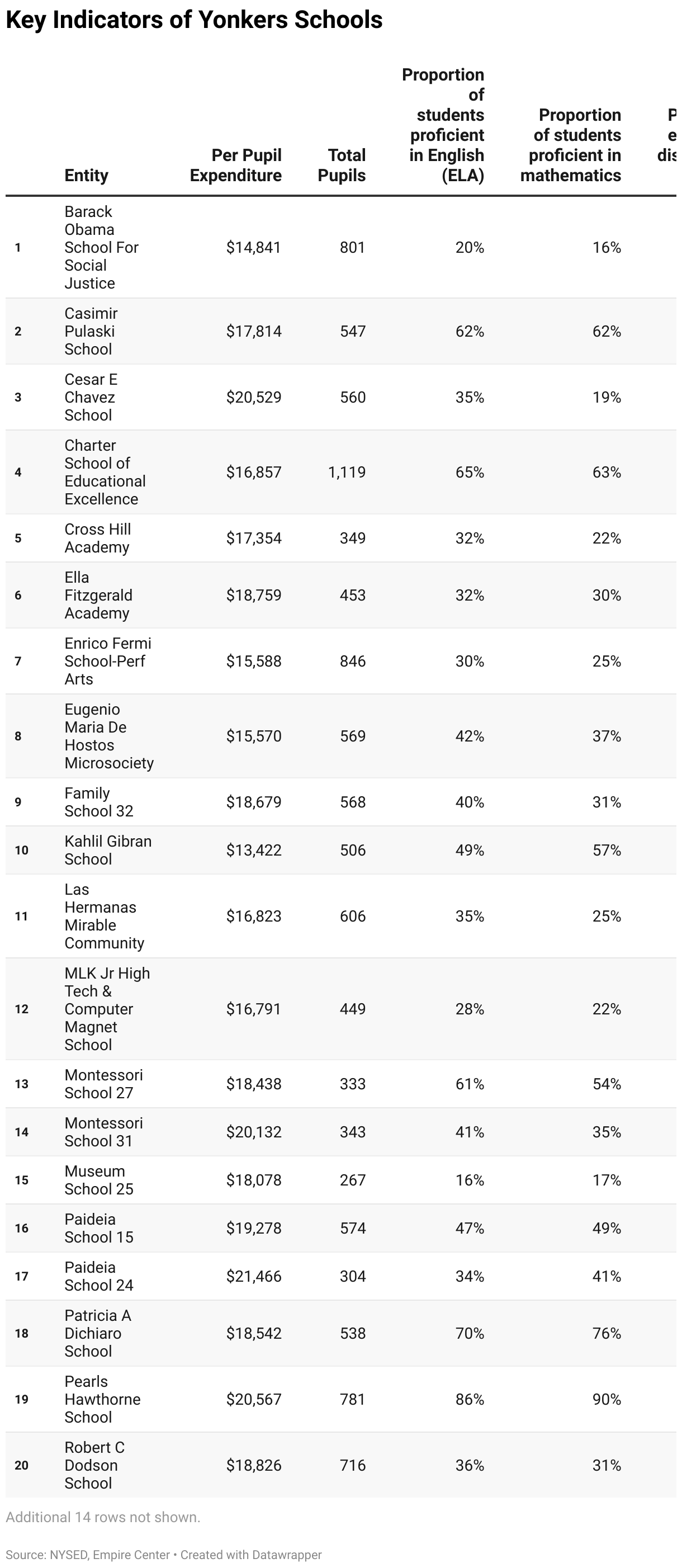Viewport: 682px width, 1568px height.
Task: Select the Kahlil Gibran School entry
Action: [108, 851]
